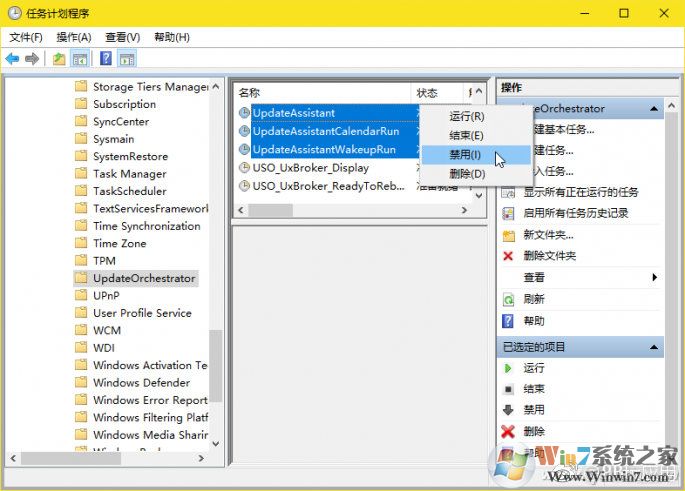Open the View (查看) menu
685x491 pixels.
click(123, 37)
